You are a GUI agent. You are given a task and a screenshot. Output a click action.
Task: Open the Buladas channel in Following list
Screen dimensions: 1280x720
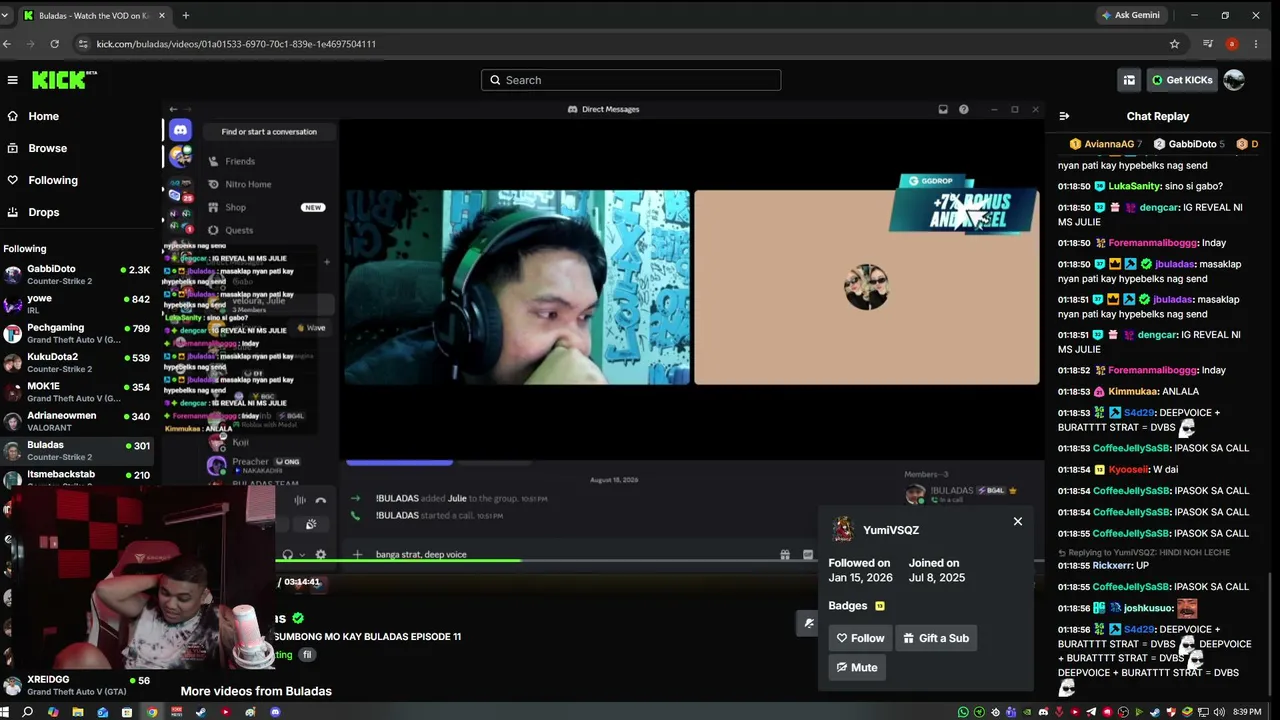[x=78, y=450]
